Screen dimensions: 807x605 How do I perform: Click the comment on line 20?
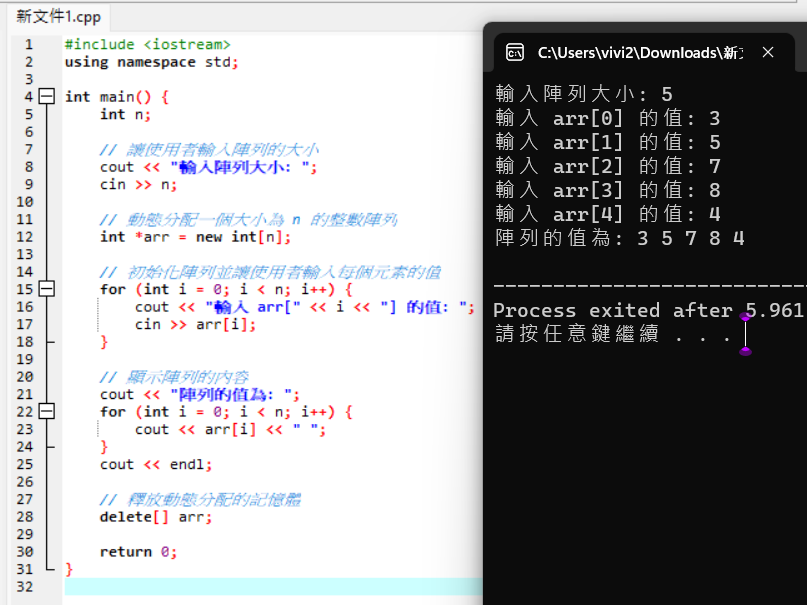174,377
